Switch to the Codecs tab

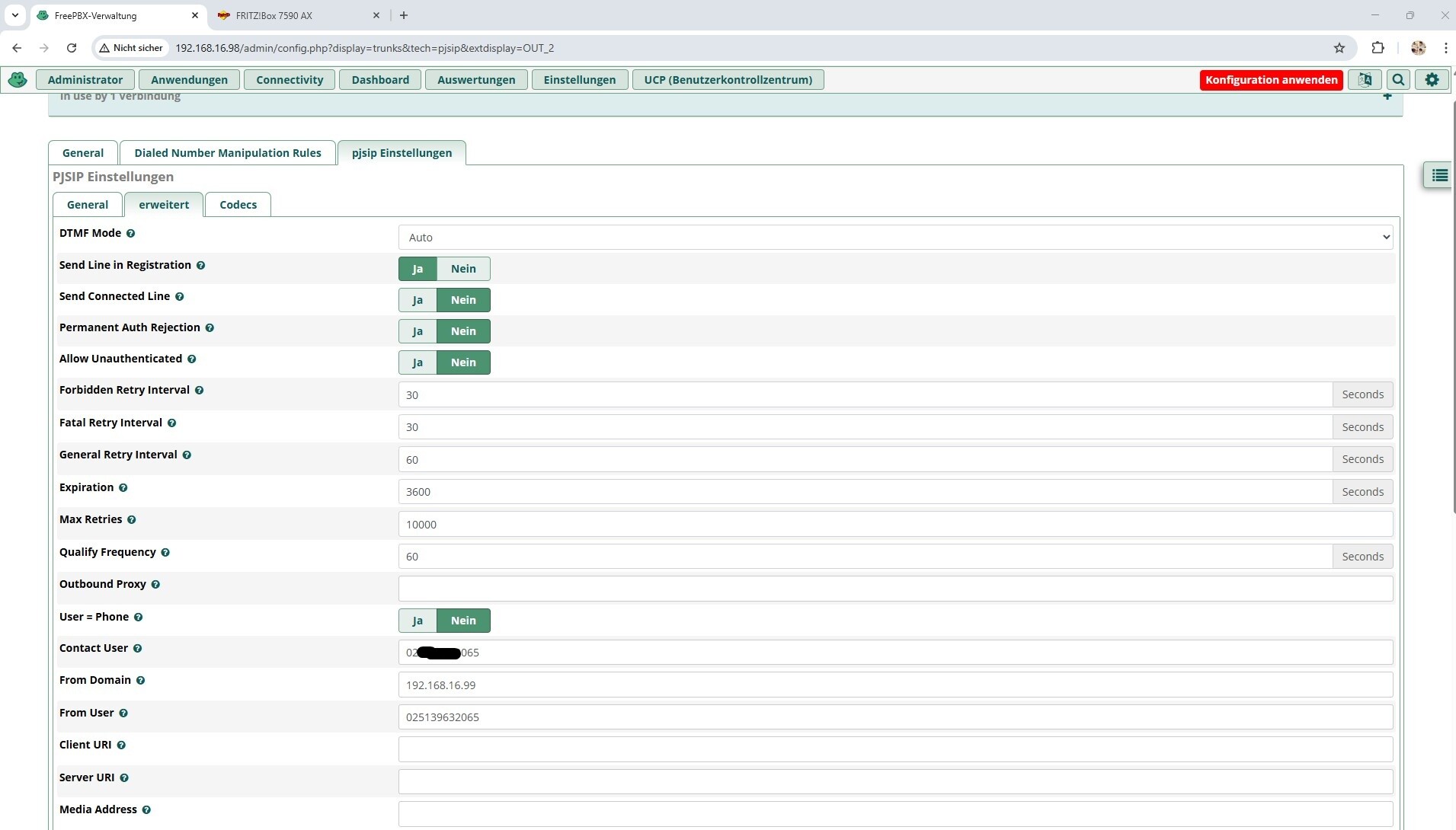tap(238, 205)
